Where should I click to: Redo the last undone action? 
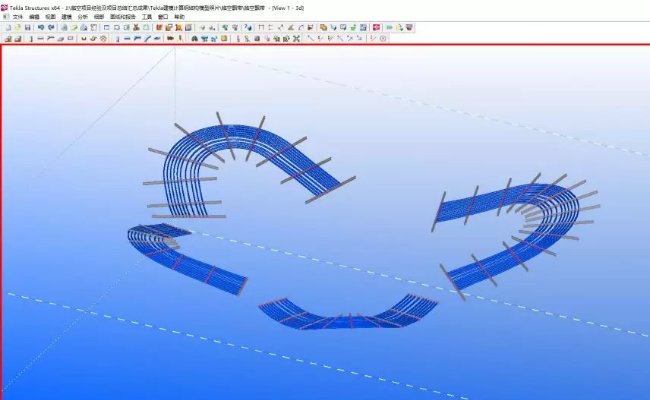pos(51,28)
